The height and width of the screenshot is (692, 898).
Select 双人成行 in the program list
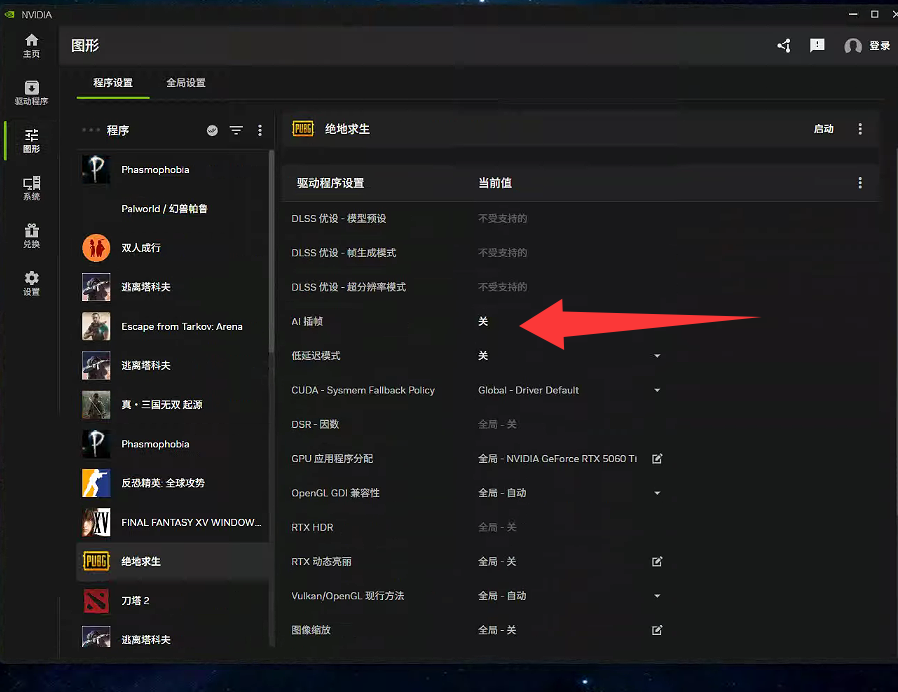[x=172, y=247]
